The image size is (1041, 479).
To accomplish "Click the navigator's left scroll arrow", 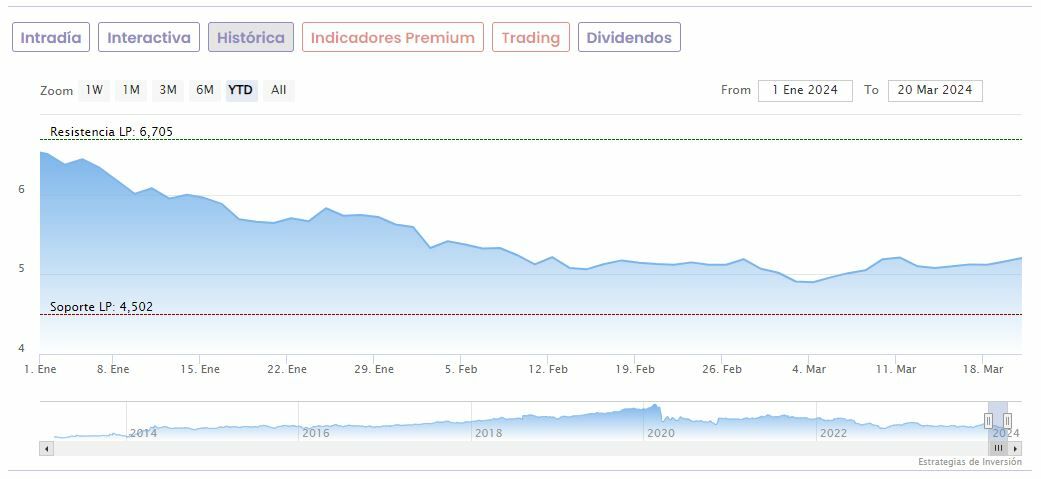I will [x=46, y=449].
